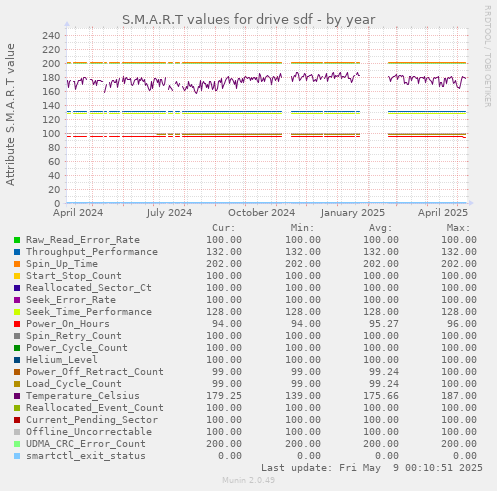This screenshot has height=491, width=497.
Task: Click Temperature_Celsius average value 175.66
Action: [381, 396]
